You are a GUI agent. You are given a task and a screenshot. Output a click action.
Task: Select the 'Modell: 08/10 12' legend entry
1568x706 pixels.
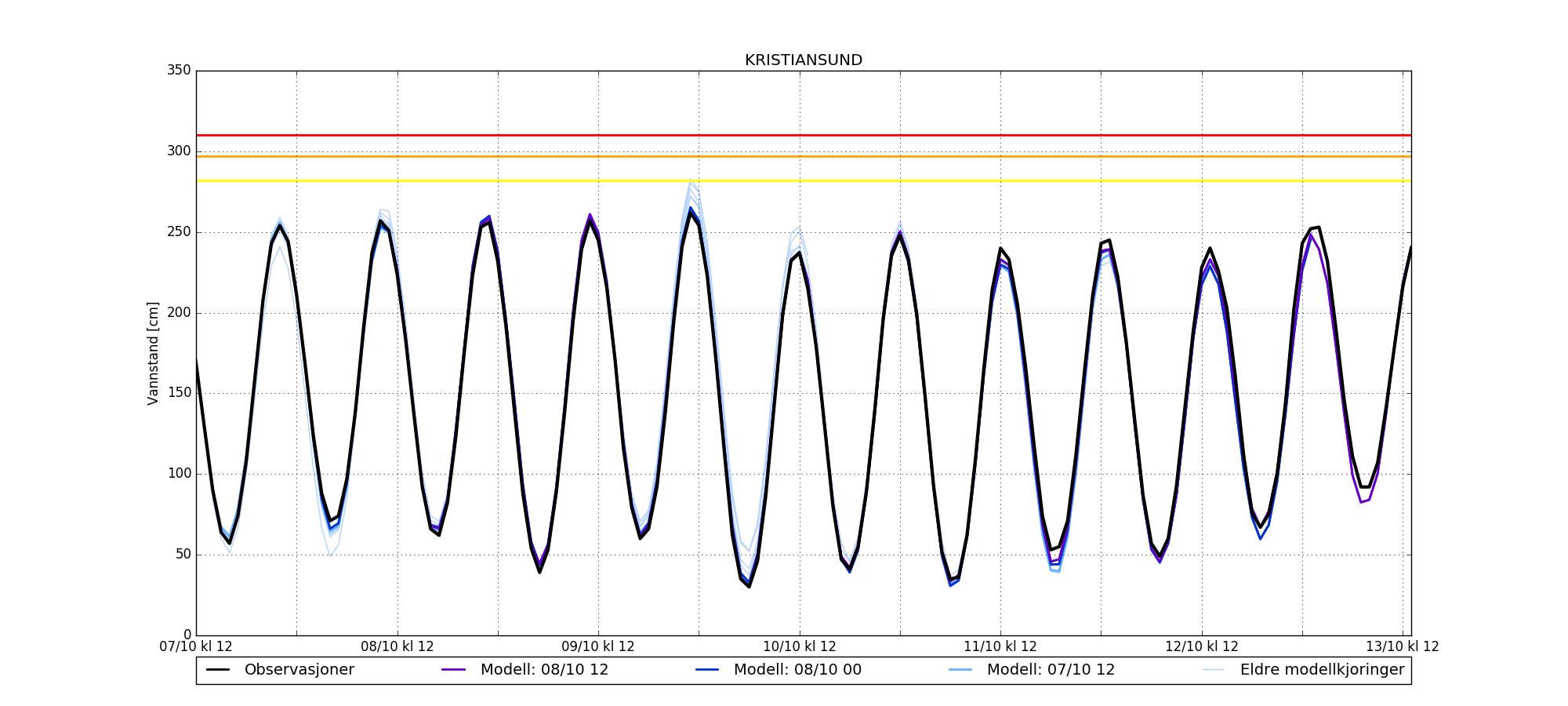point(544,670)
